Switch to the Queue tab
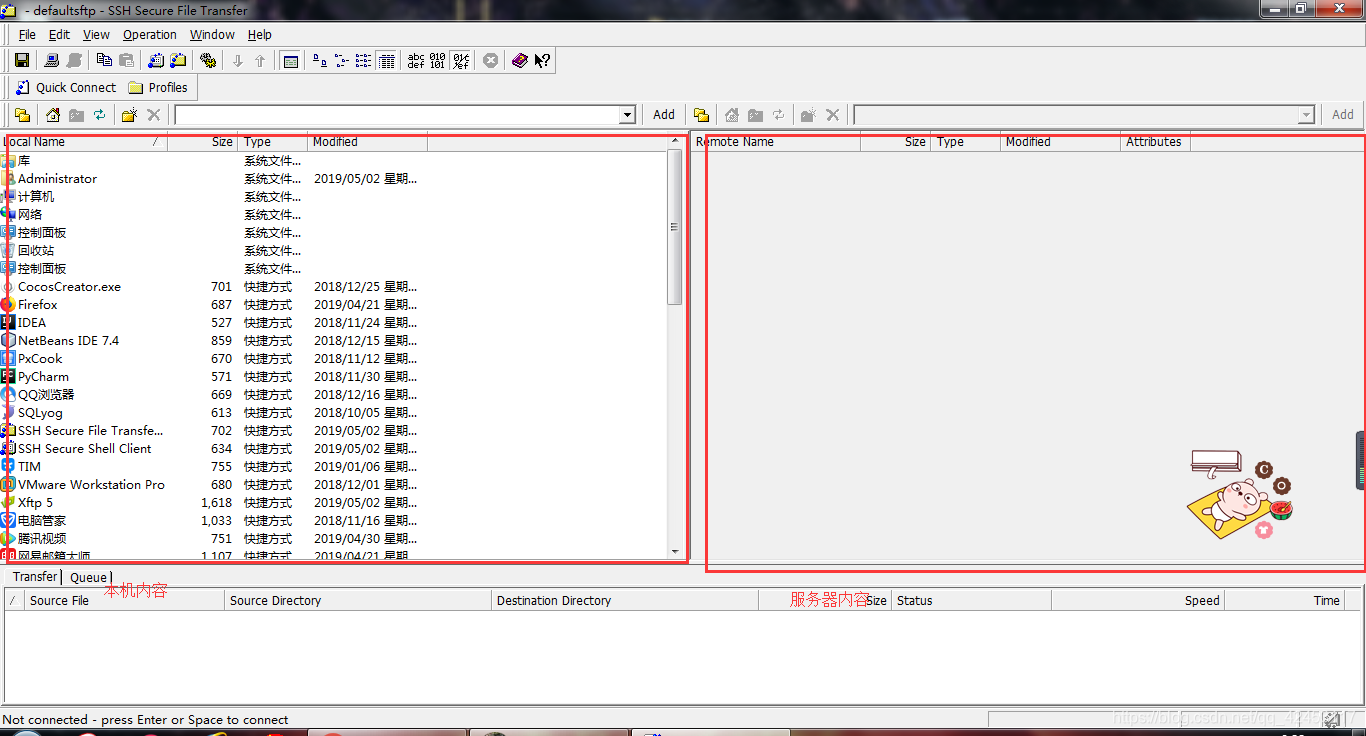 pyautogui.click(x=88, y=577)
